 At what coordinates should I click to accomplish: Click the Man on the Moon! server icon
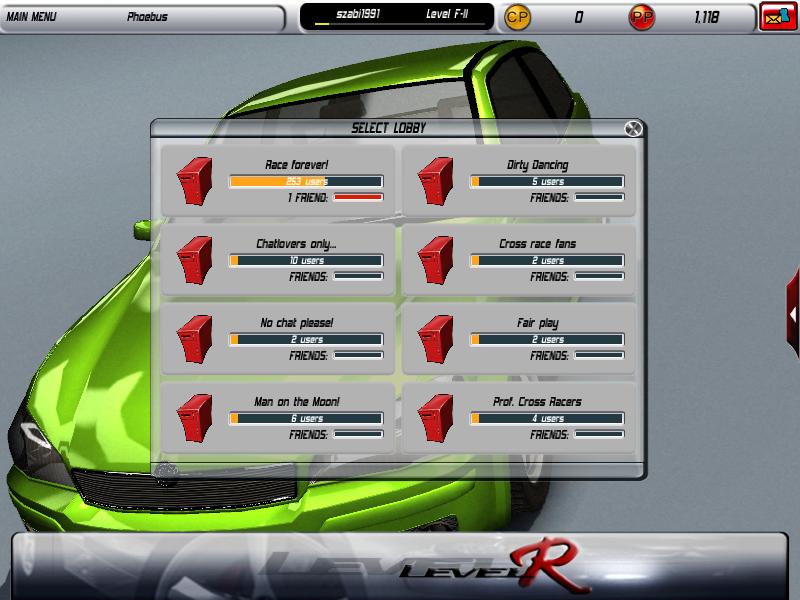tap(196, 418)
